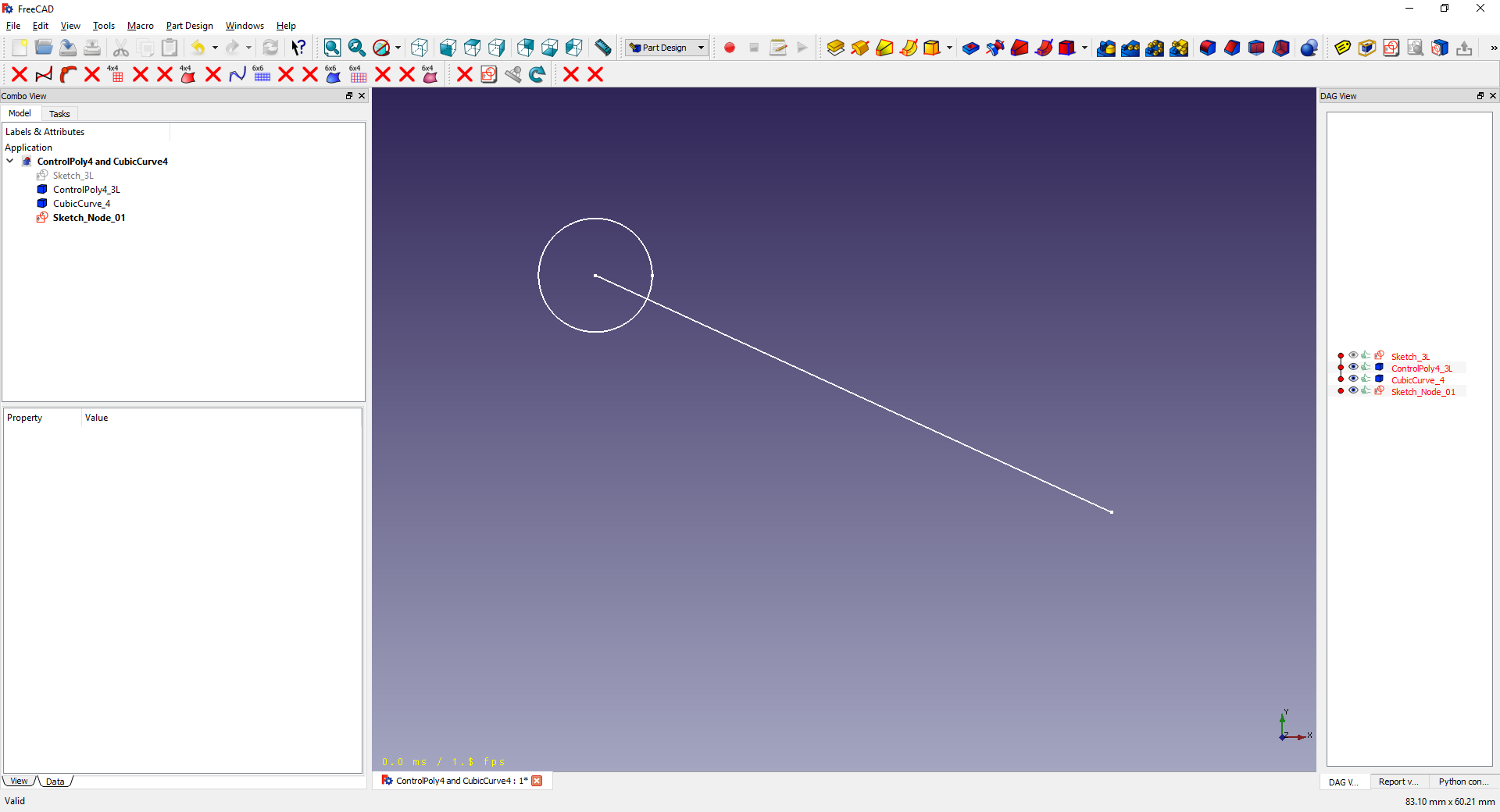This screenshot has height=812, width=1500.
Task: Switch to the Python console tab
Action: [x=1462, y=782]
